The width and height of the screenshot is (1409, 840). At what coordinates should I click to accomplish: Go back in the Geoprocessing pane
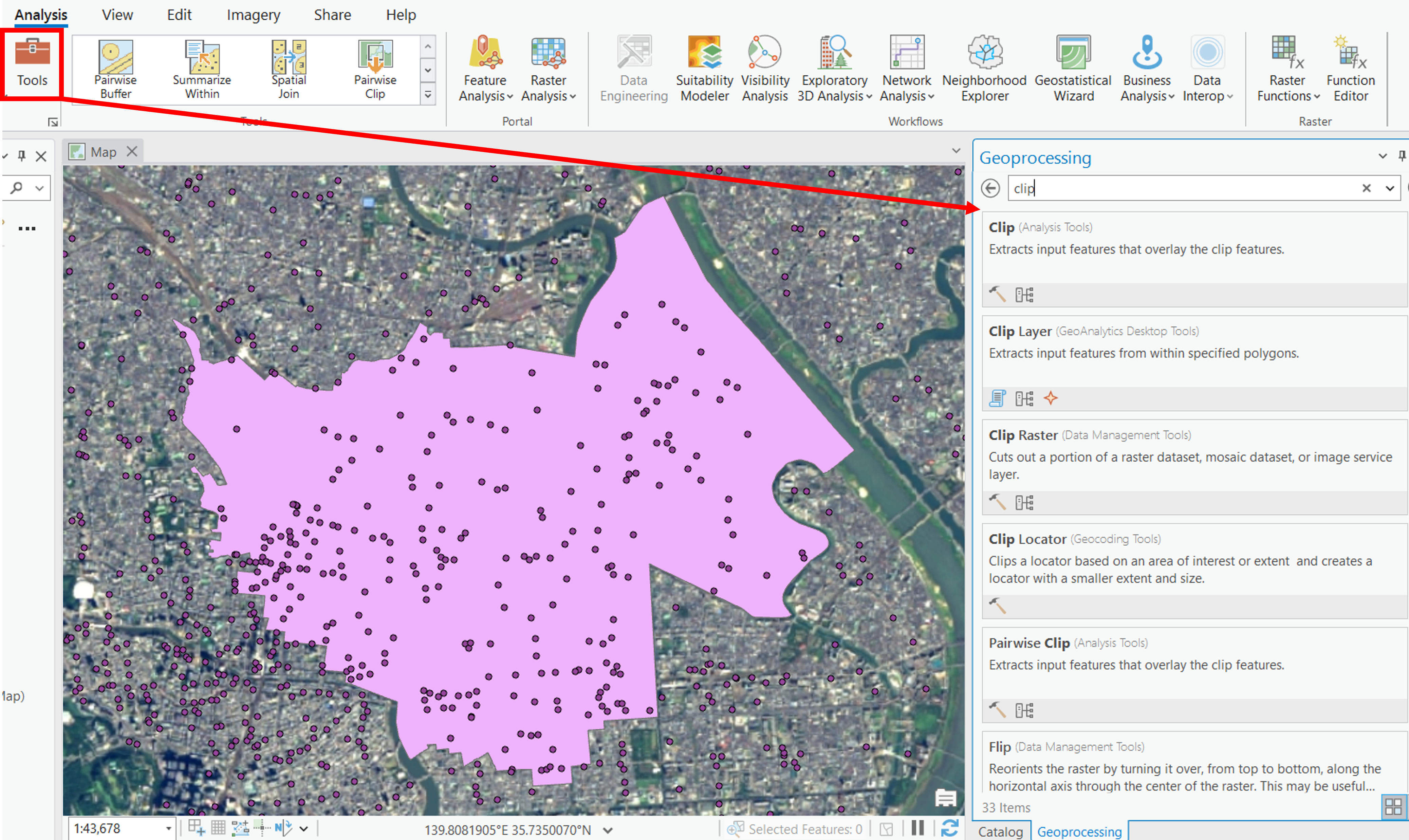tap(990, 188)
